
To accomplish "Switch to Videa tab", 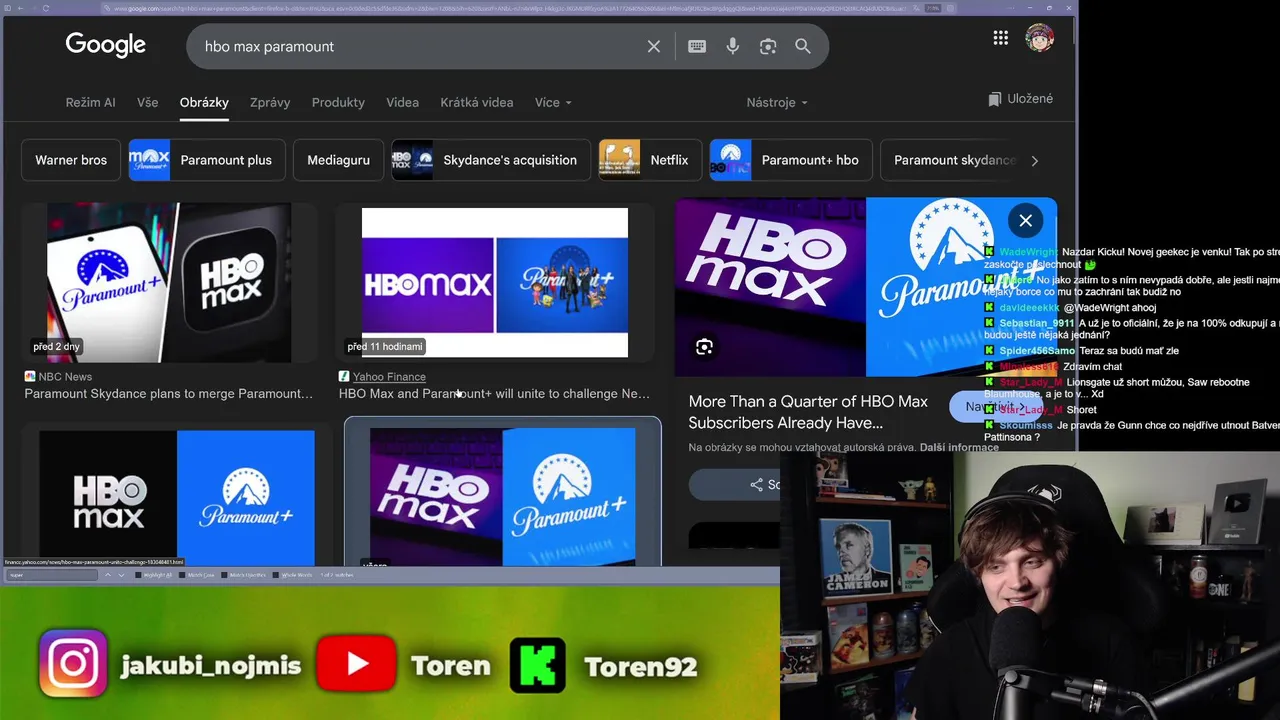I will tap(402, 102).
